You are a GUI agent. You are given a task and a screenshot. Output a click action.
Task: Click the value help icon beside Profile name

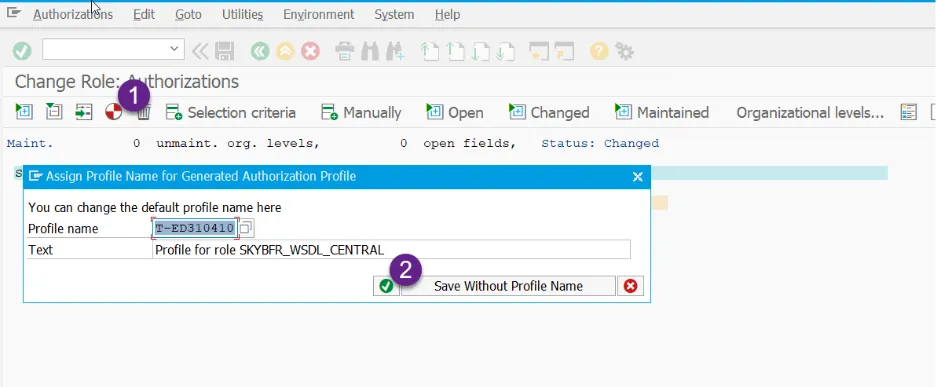click(x=247, y=228)
